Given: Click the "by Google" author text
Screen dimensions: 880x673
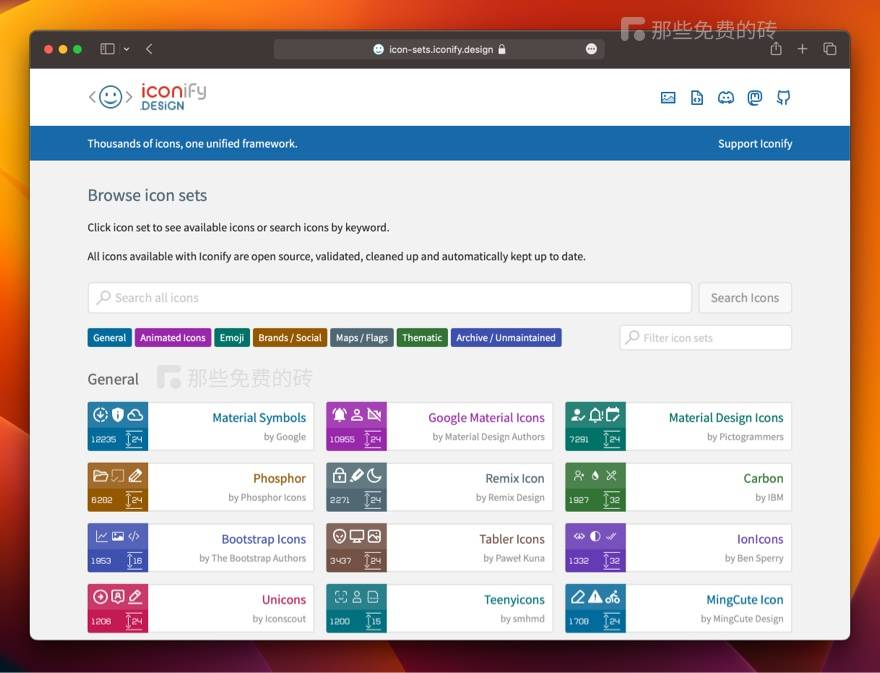Looking at the screenshot, I should point(285,437).
